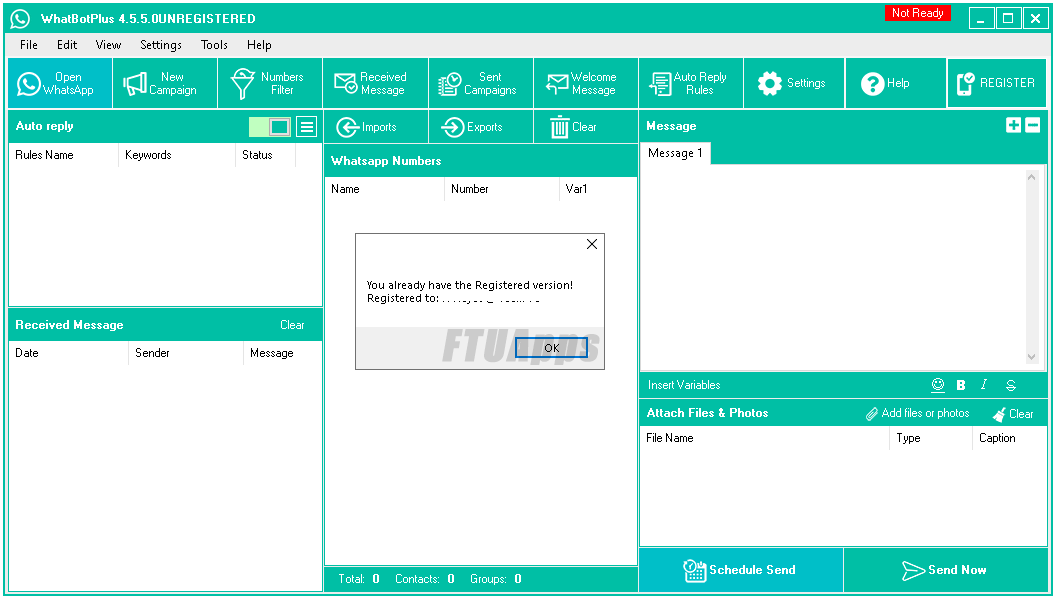Viewport: 1056px width, 599px height.
Task: Click the Message column header in Received Message
Action: pos(282,353)
